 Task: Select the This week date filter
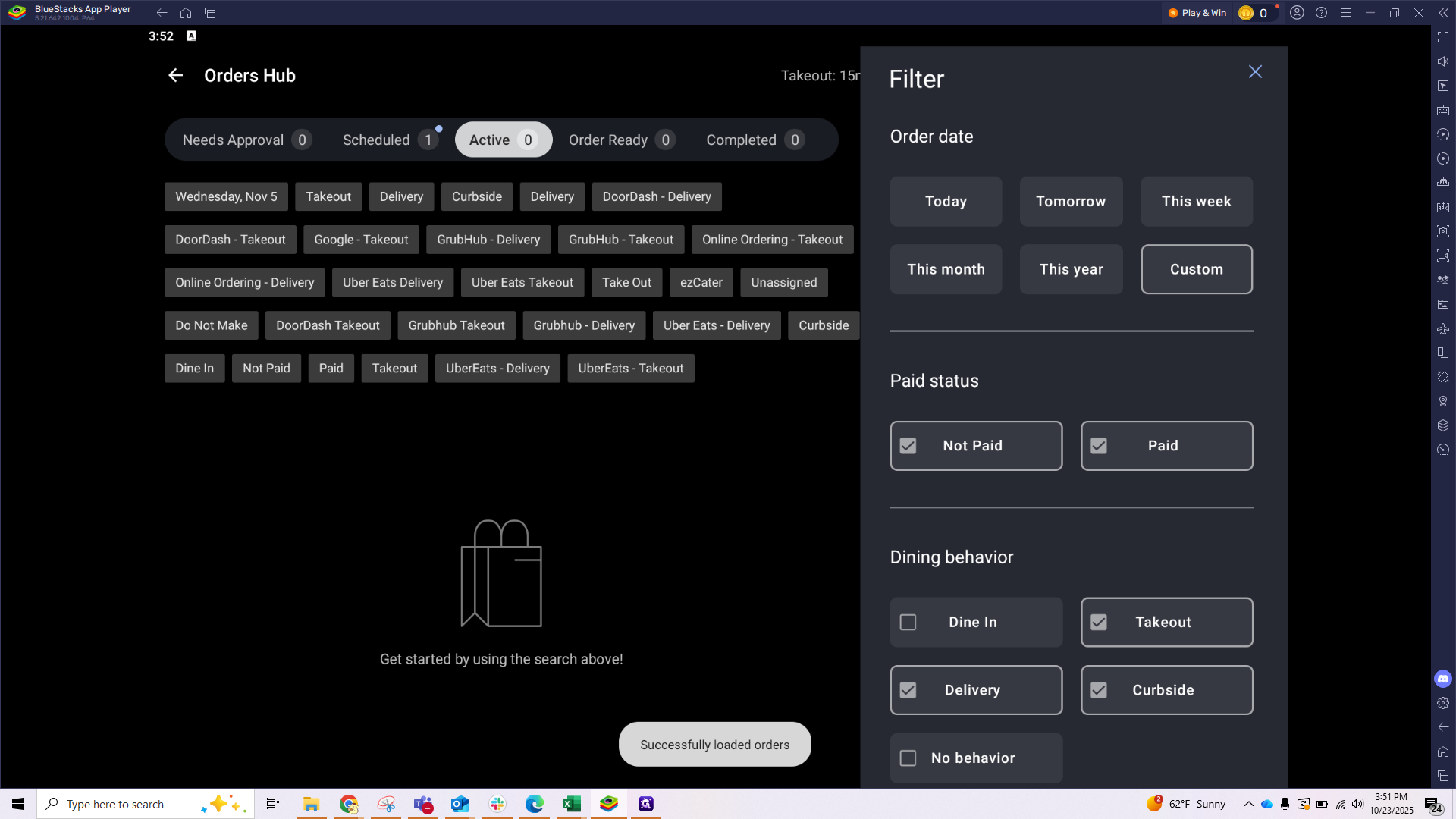1196,202
